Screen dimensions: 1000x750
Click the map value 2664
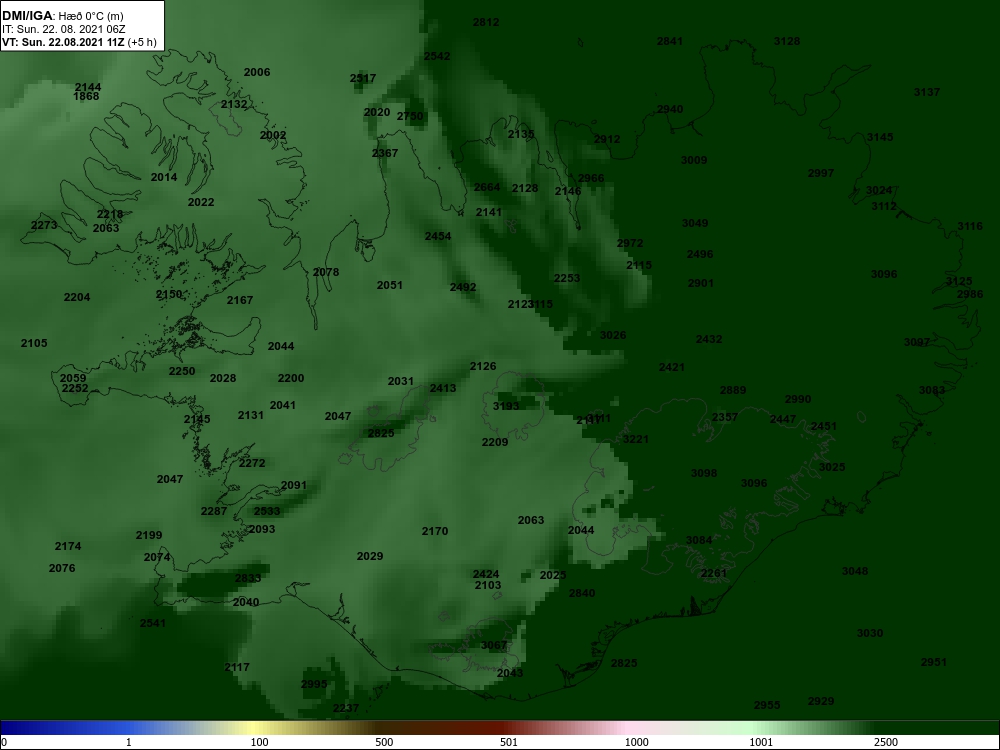pyautogui.click(x=487, y=188)
